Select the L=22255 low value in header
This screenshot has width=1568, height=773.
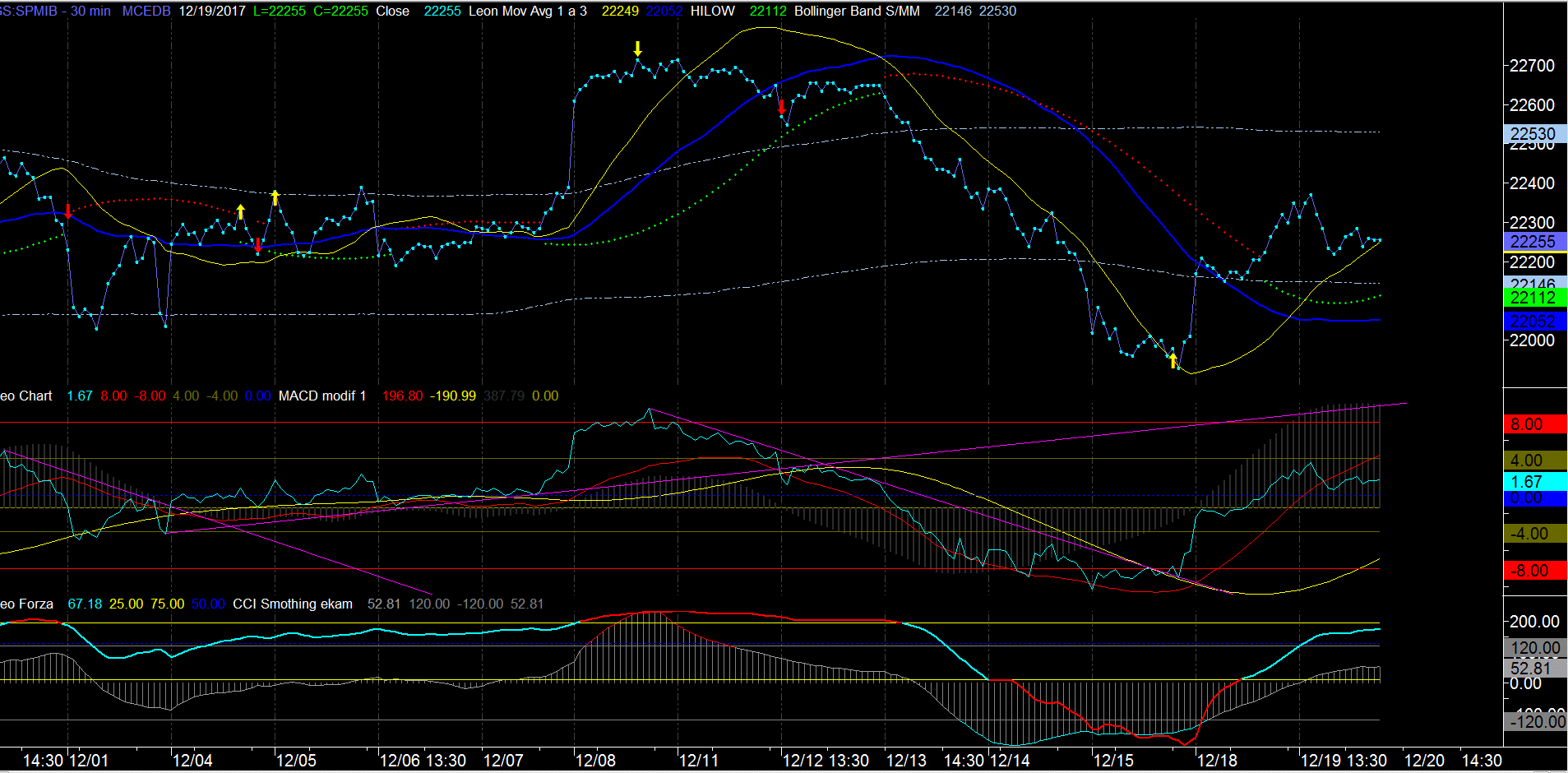pyautogui.click(x=280, y=12)
